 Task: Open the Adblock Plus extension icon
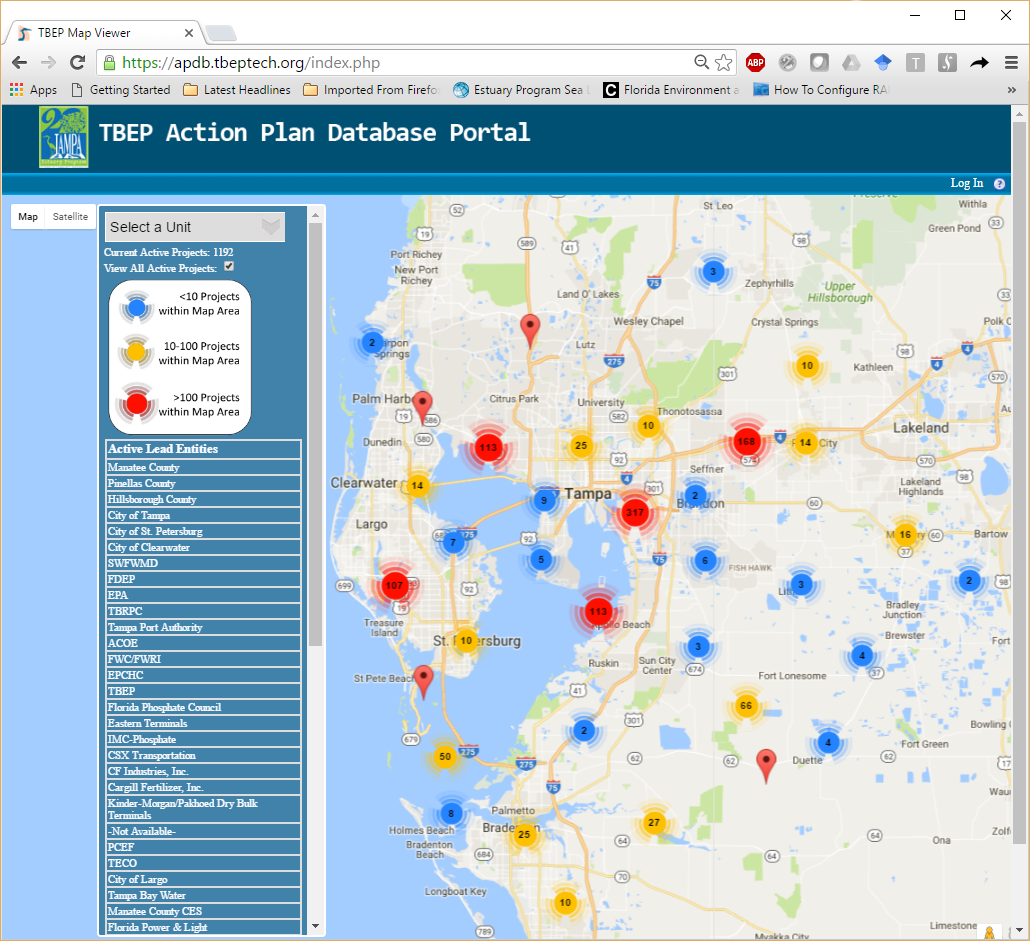[755, 62]
